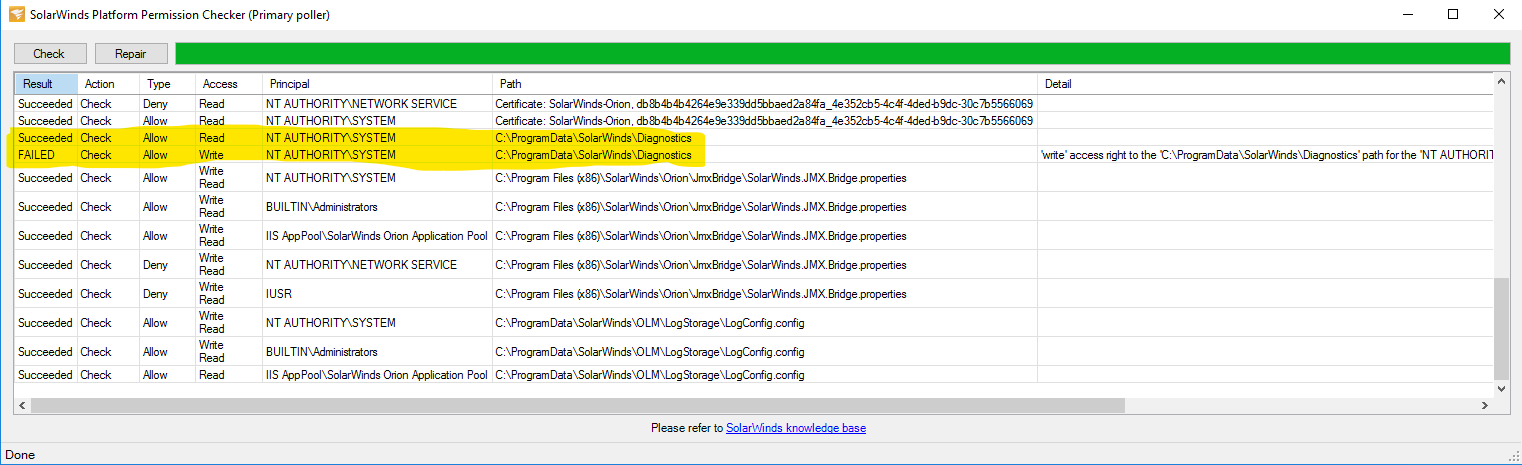The image size is (1522, 465).
Task: Click the 'write' access right detail text
Action: point(1266,155)
